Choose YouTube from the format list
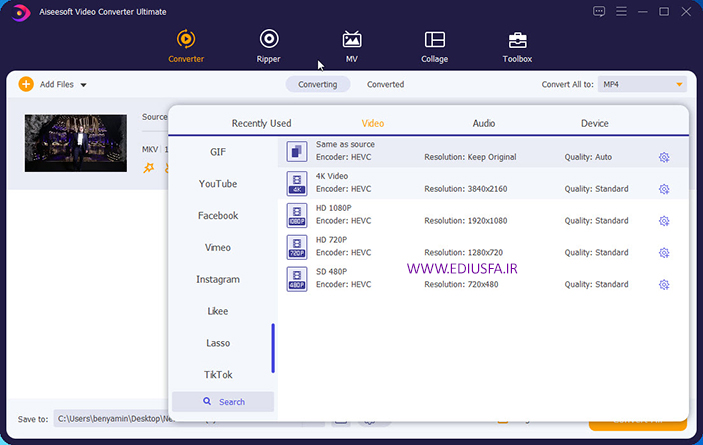 coord(218,184)
